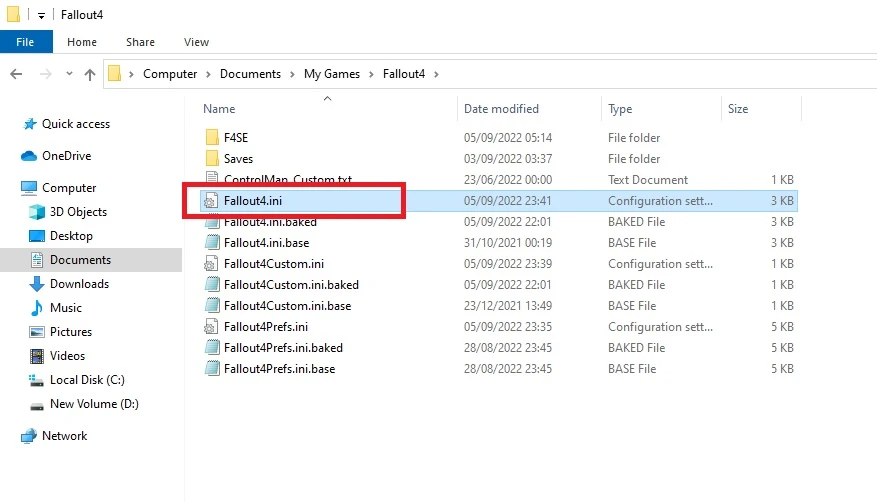
Task: Go up one folder level
Action: pos(89,74)
